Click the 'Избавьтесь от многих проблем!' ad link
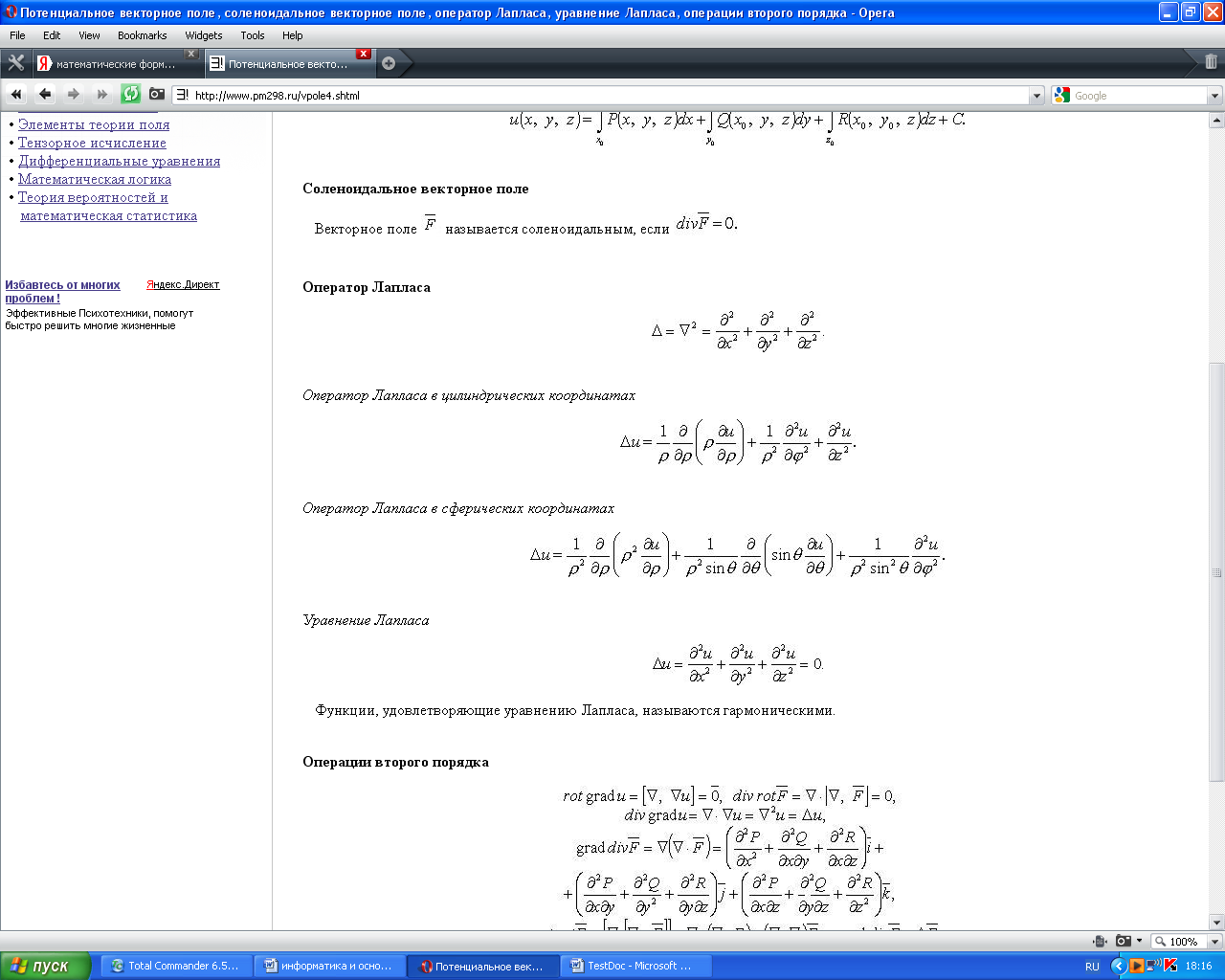The height and width of the screenshot is (980, 1225). [x=62, y=291]
